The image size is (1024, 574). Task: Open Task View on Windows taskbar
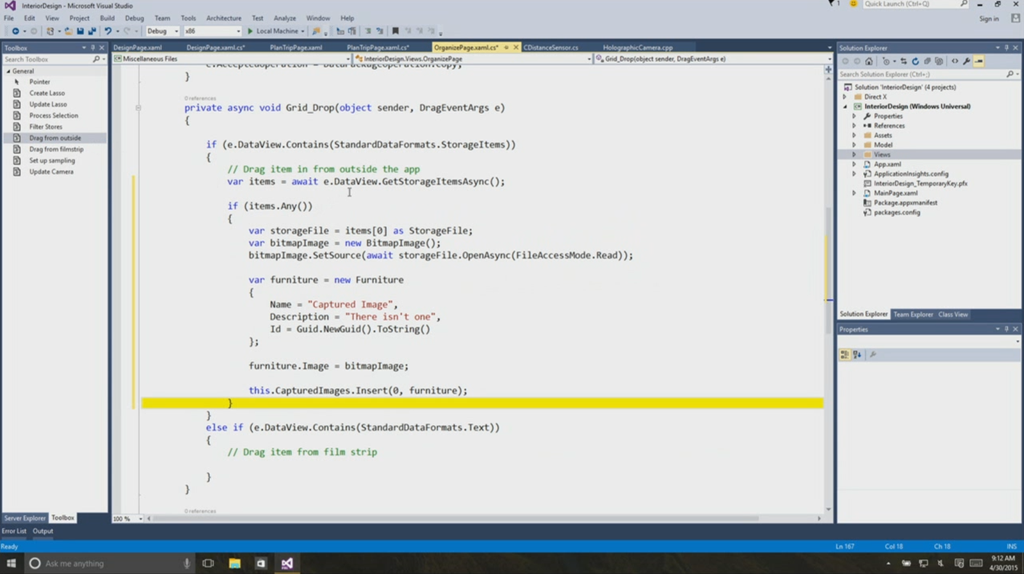point(208,563)
